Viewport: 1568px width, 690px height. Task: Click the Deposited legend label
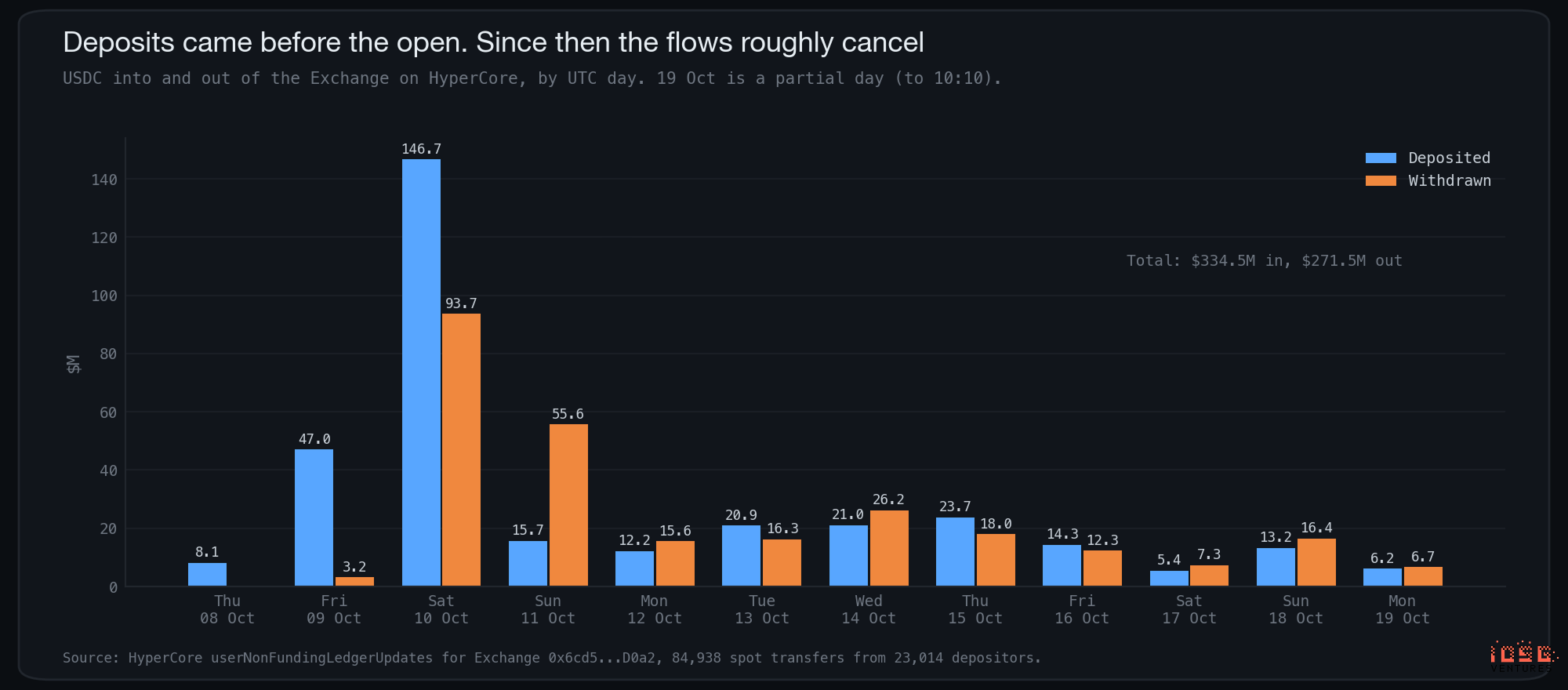tap(1449, 158)
